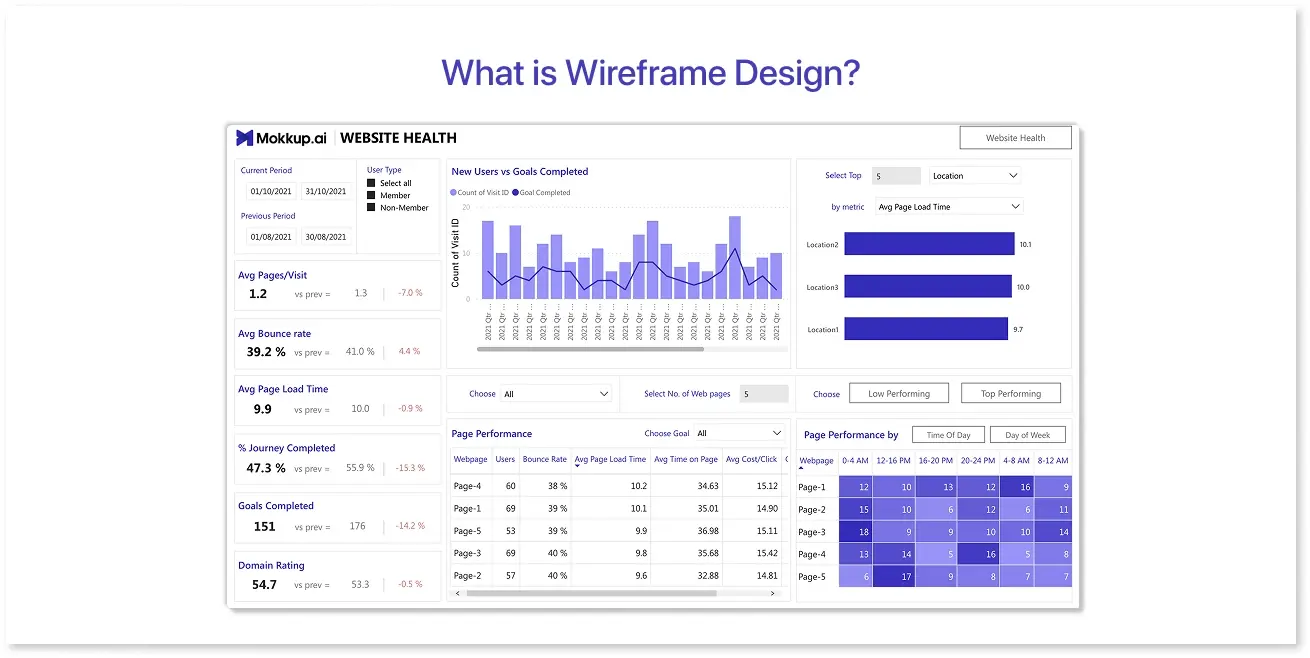
Task: Click the 4-8 AM heatmap column header
Action: pos(1015,461)
